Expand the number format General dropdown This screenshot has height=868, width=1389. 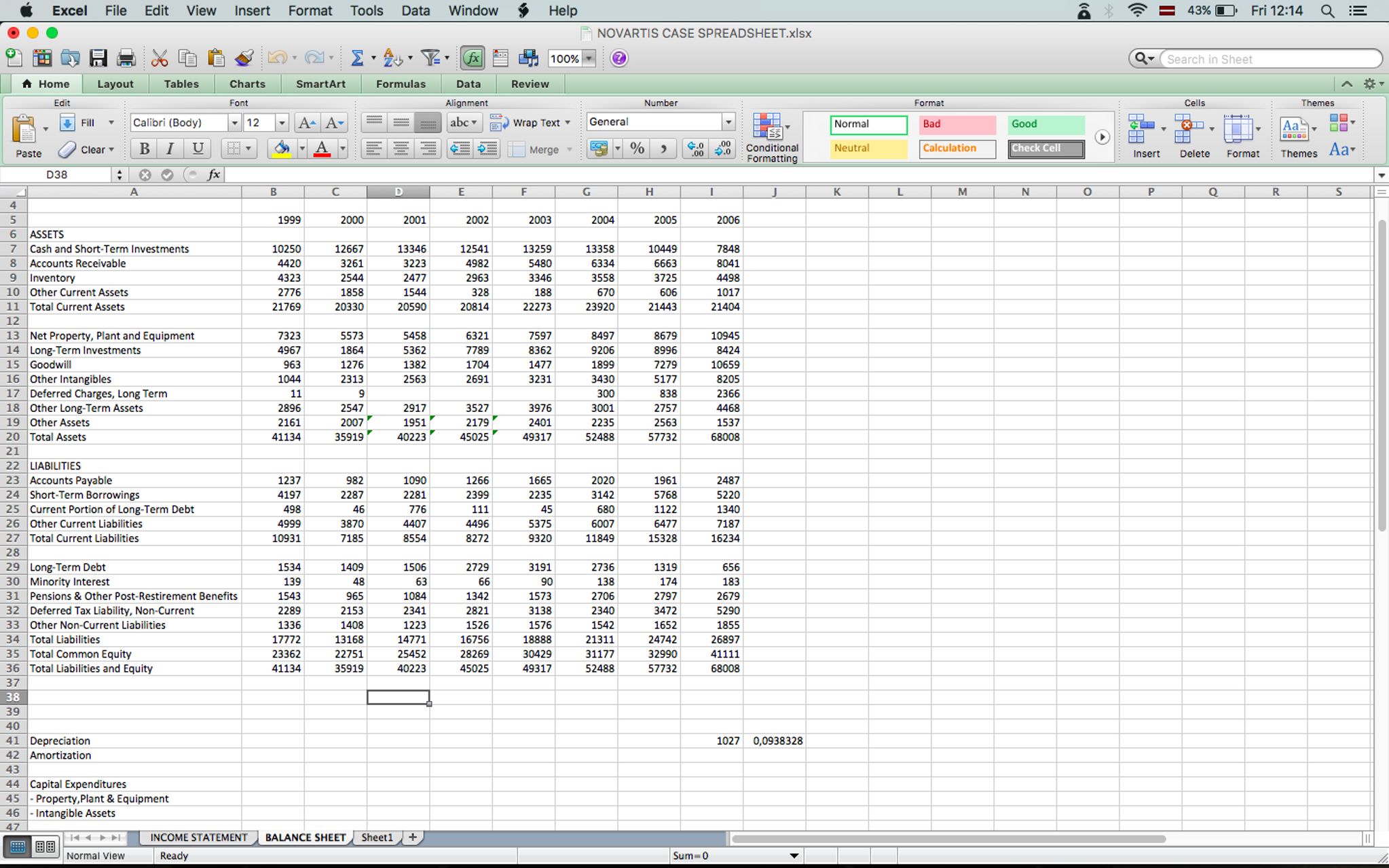(728, 122)
